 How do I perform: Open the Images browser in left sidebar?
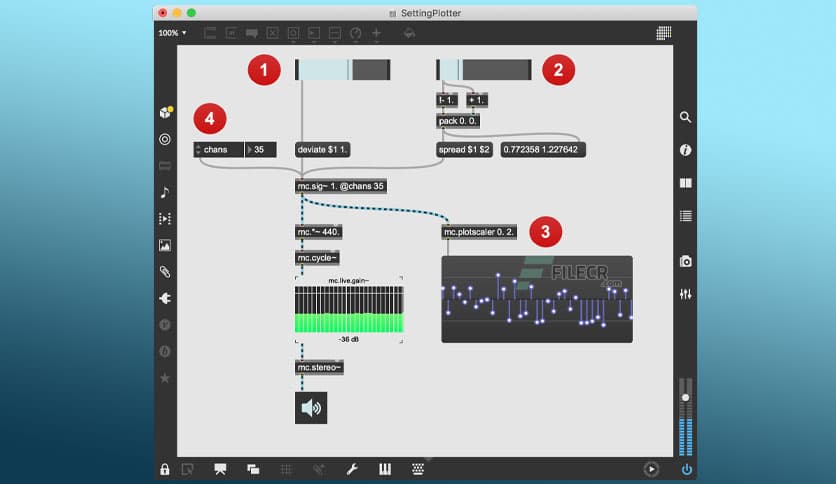[165, 245]
